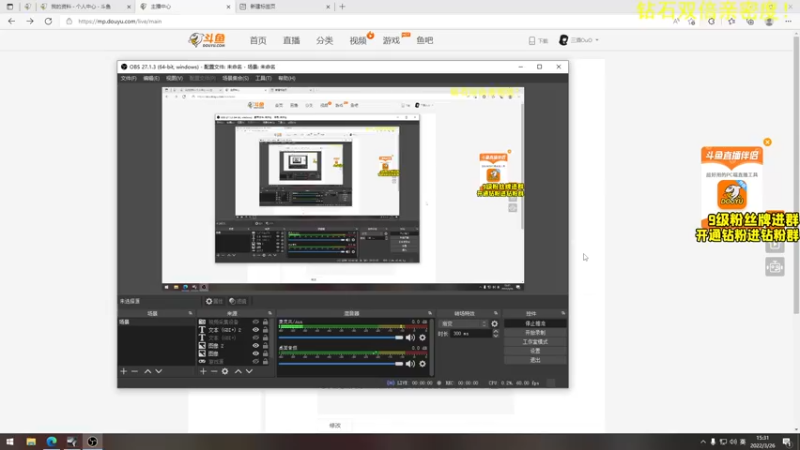Open the microphone channel gear settings in mixer

[422, 337]
